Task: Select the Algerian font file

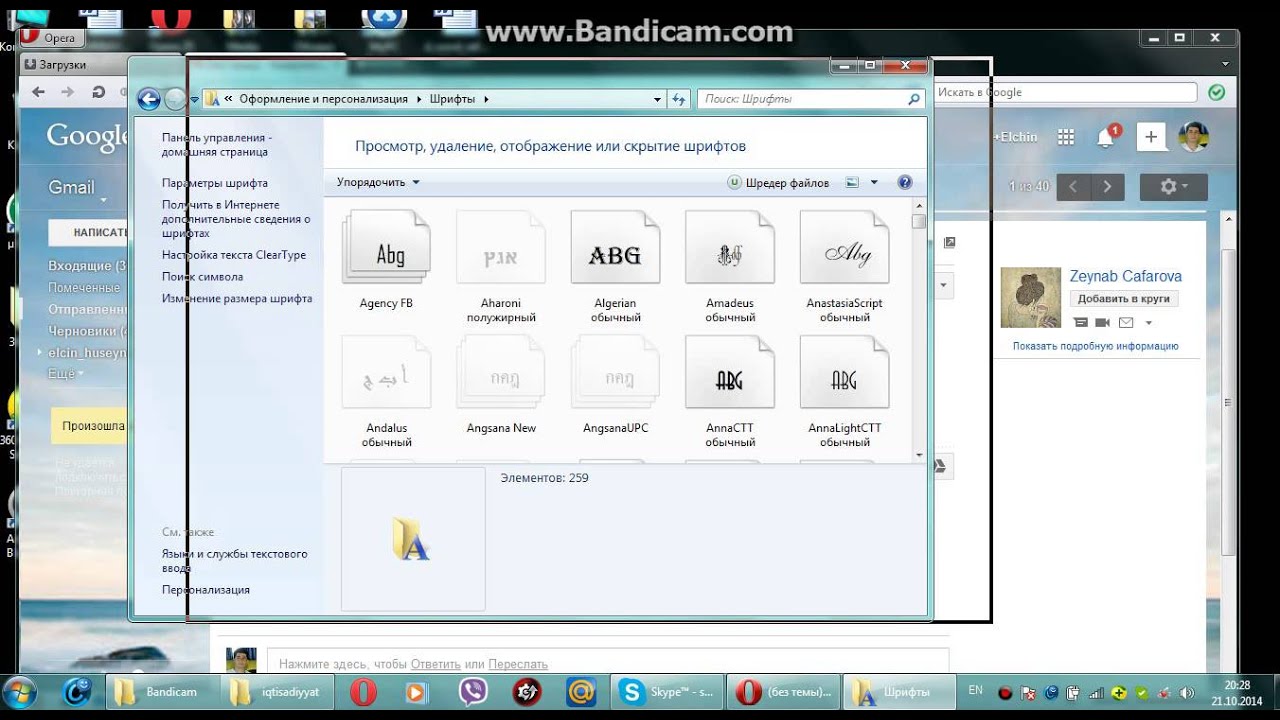Action: pos(615,266)
